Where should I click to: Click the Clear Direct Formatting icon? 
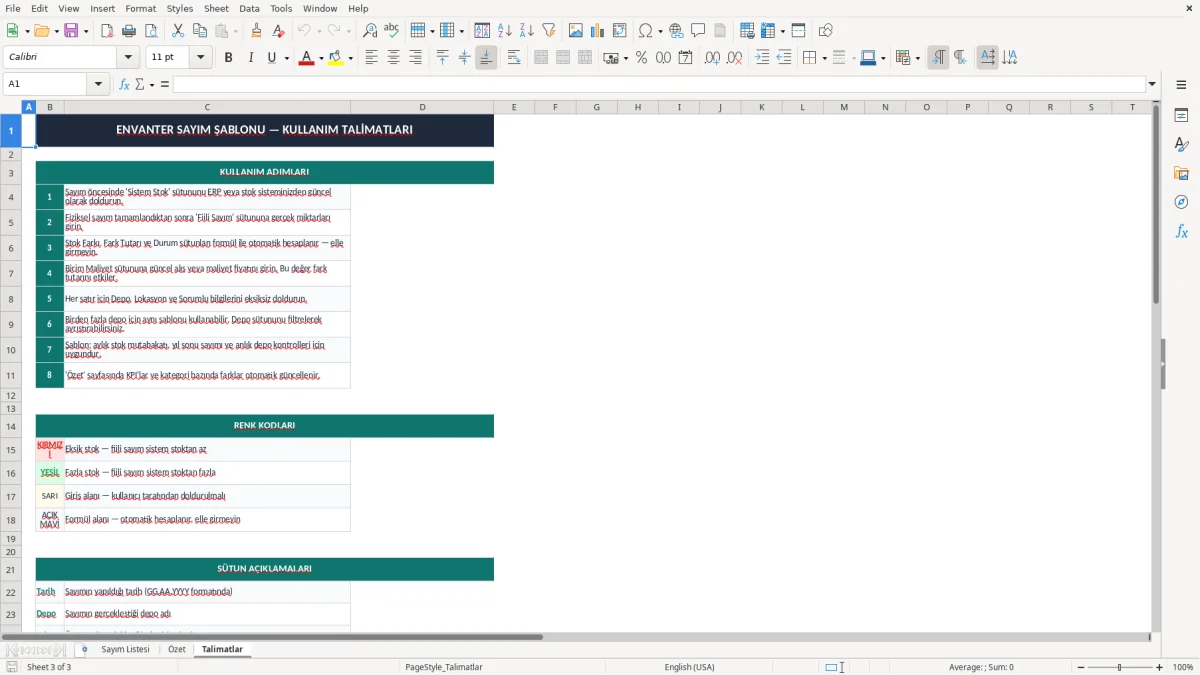(x=279, y=31)
